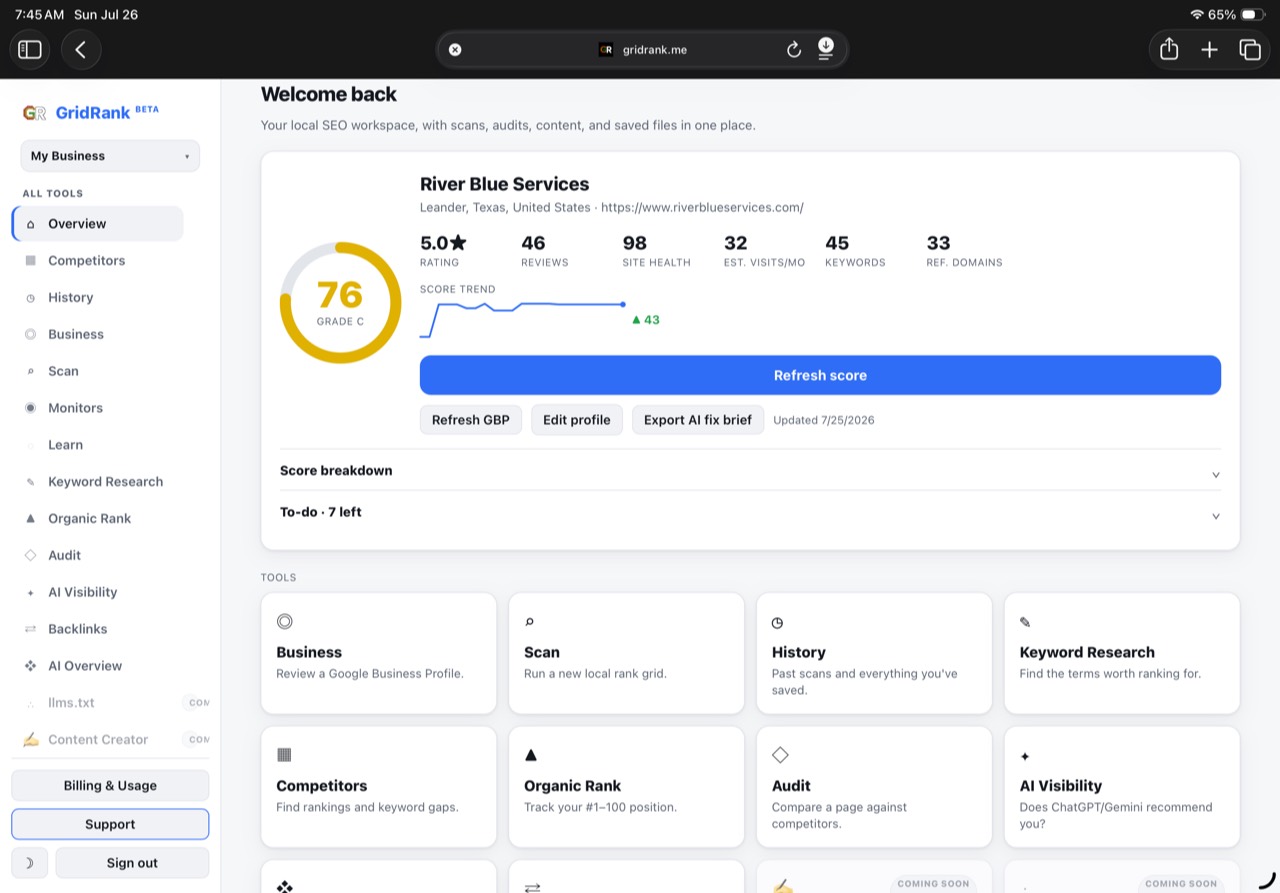Click the 33 ref. domains value
This screenshot has width=1280, height=893.
coord(938,243)
